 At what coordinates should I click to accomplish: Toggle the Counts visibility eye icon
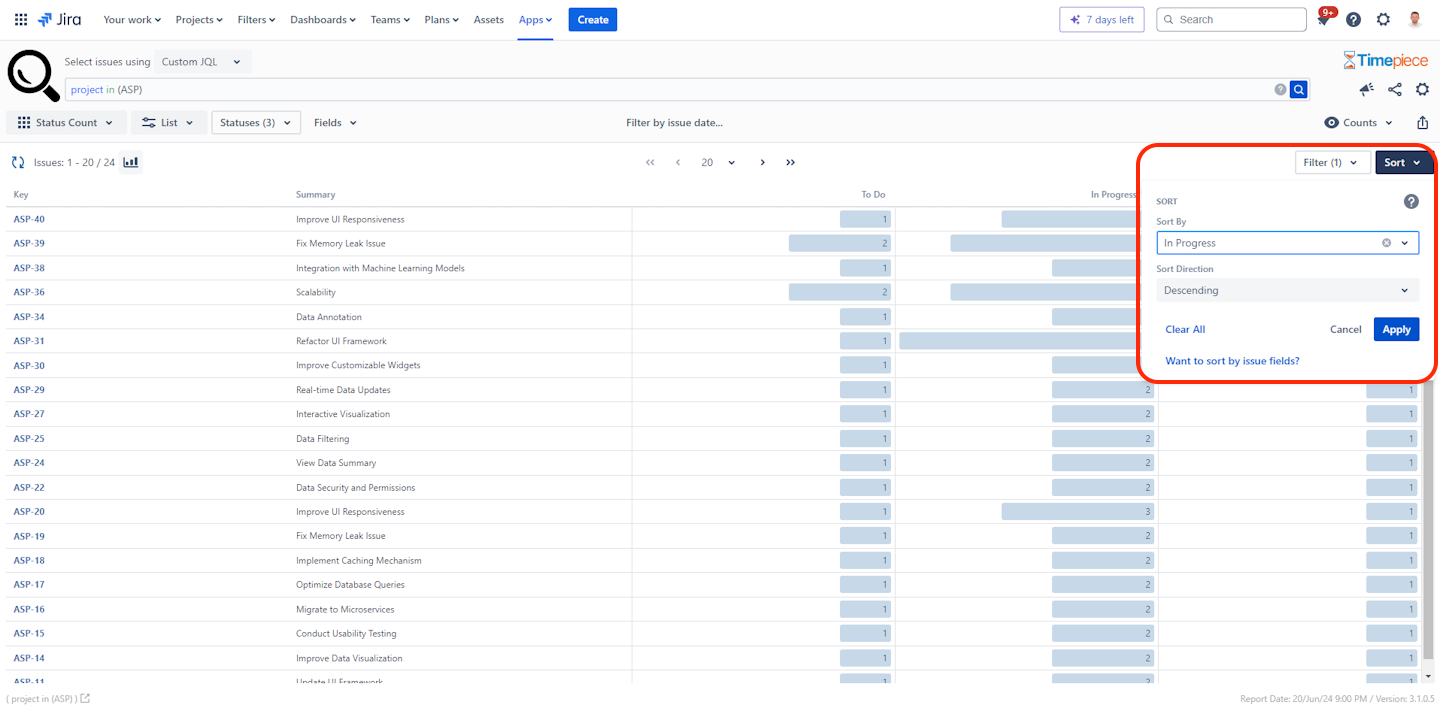(x=1331, y=122)
